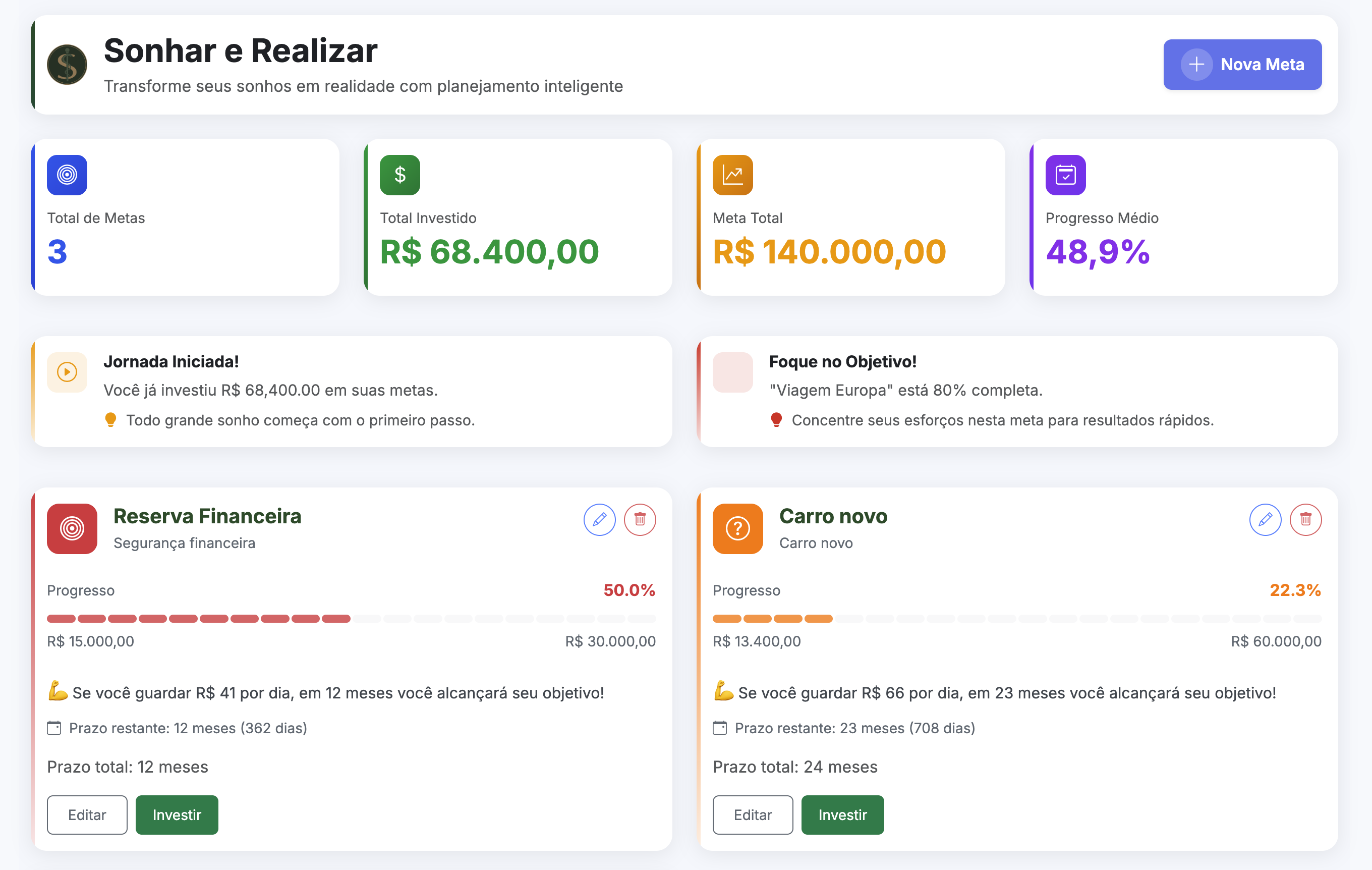This screenshot has height=870, width=1372.
Task: Click the Sonhar e Realizar dollar logo
Action: [67, 65]
